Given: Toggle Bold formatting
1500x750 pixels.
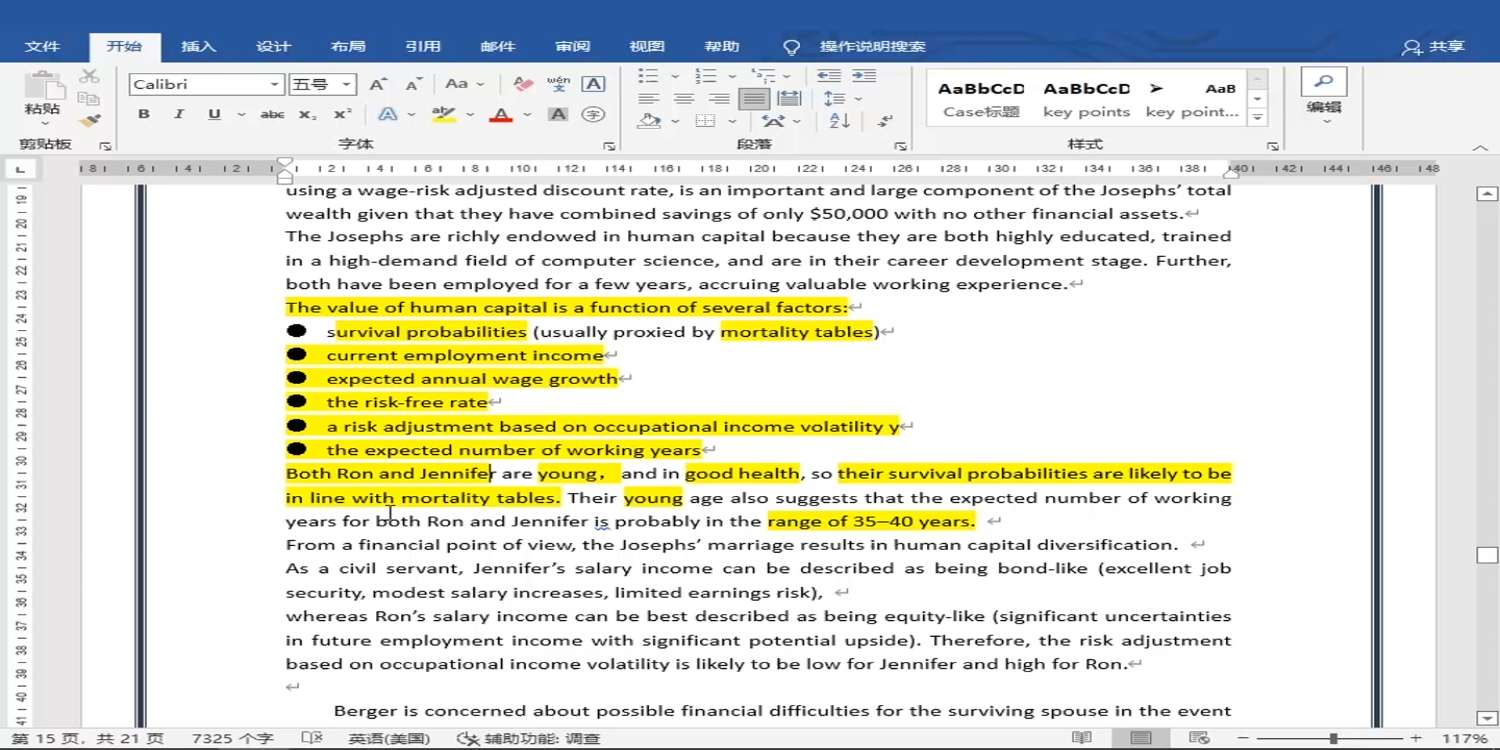Looking at the screenshot, I should (x=144, y=115).
